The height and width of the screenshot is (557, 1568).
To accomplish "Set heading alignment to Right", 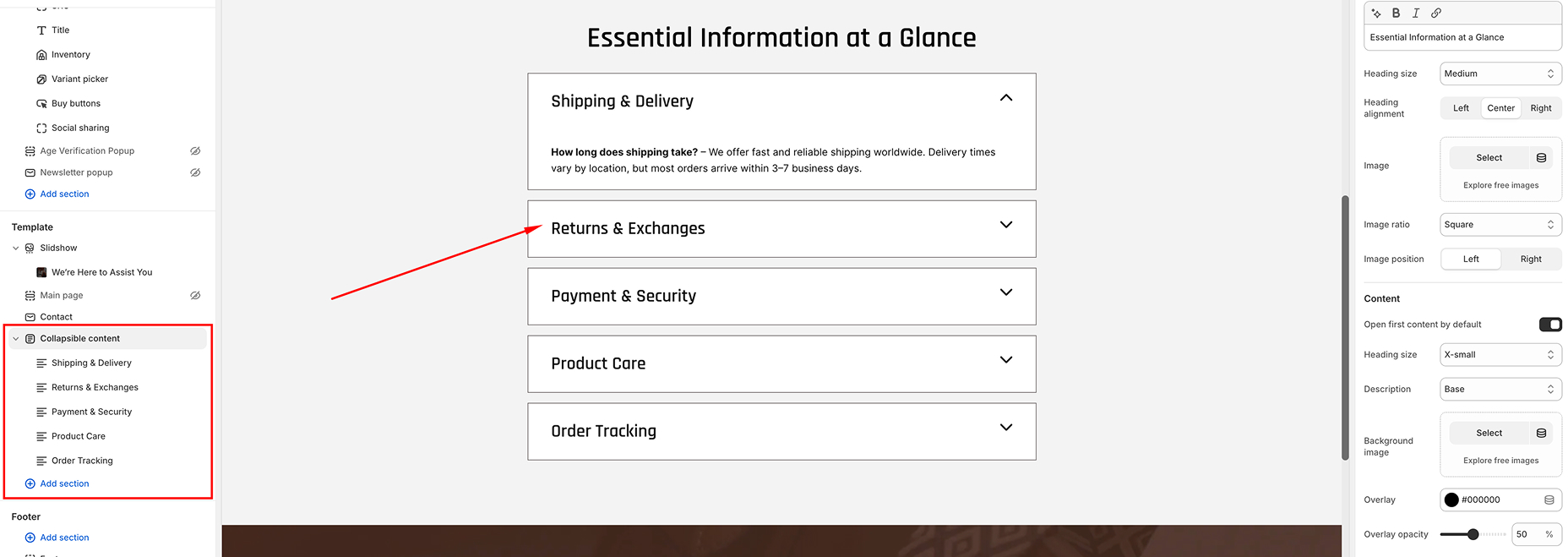I will point(1540,108).
